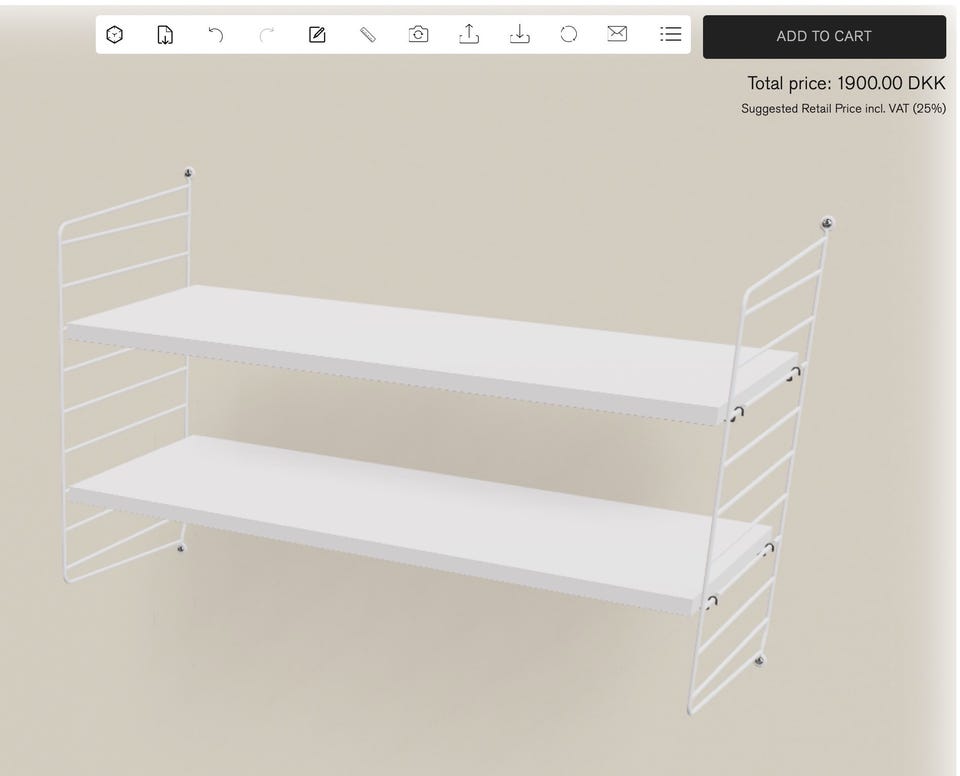The height and width of the screenshot is (776, 960).
Task: Click the tray download icon
Action: 520,34
